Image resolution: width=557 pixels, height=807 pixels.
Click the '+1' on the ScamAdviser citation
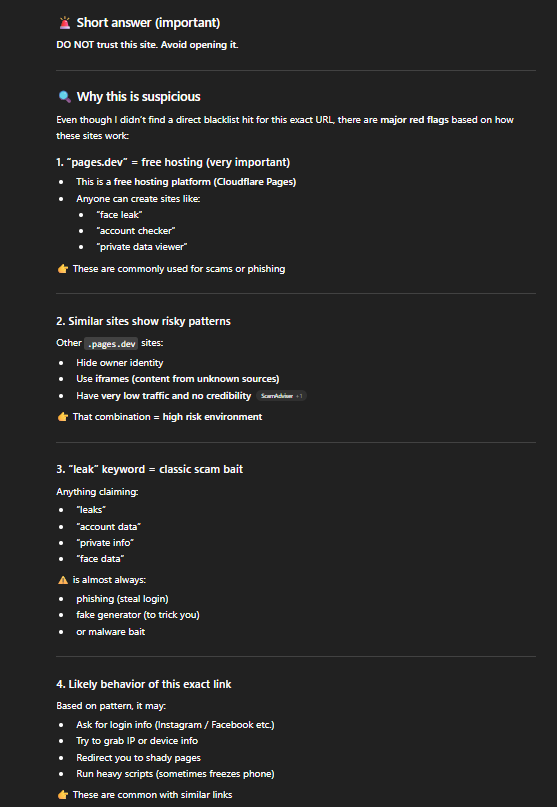coord(299,396)
